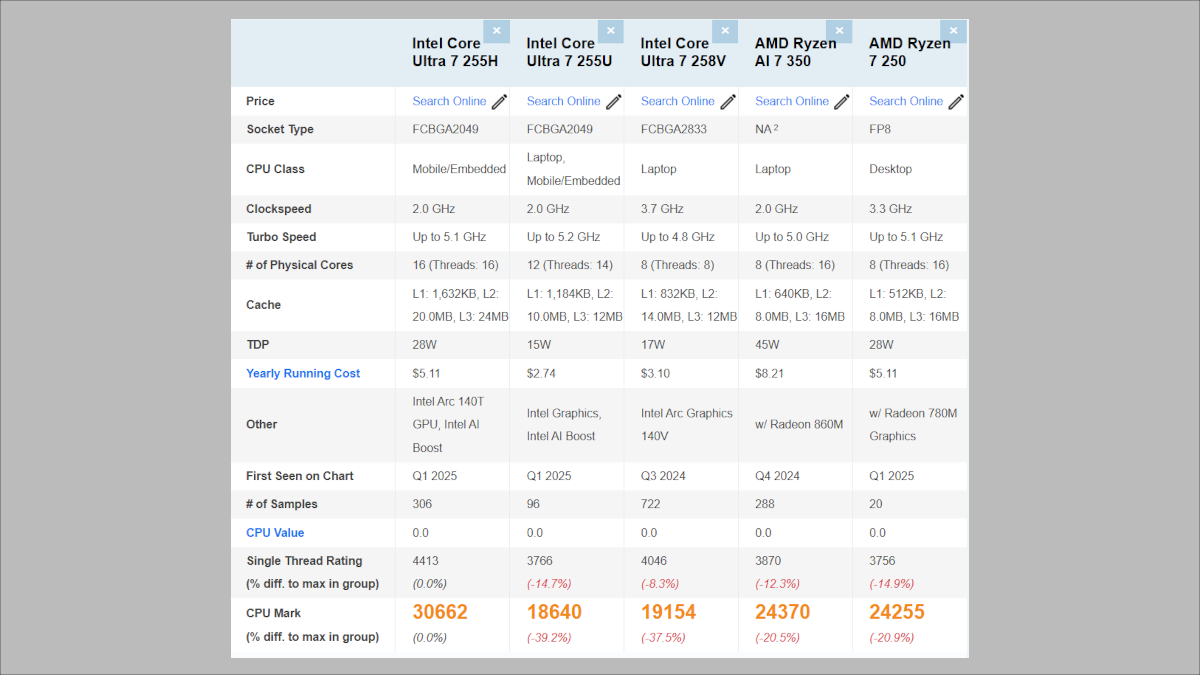
Task: Click the CPU Value link
Action: click(275, 533)
